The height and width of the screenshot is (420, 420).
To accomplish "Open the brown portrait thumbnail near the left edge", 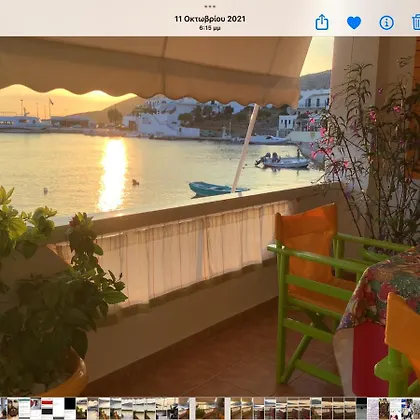I will pyautogui.click(x=13, y=408).
